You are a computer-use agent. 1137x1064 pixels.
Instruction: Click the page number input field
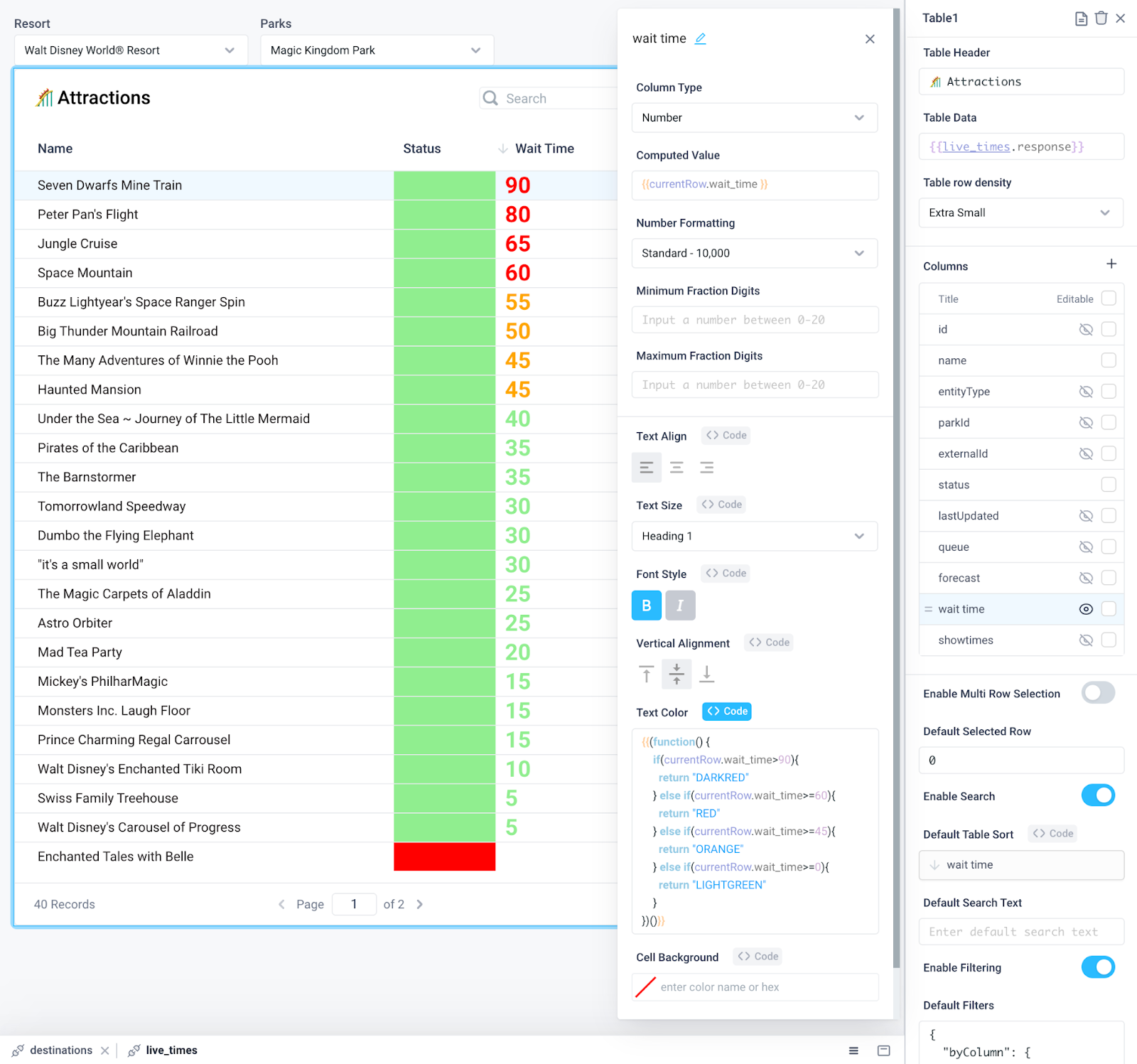click(354, 904)
